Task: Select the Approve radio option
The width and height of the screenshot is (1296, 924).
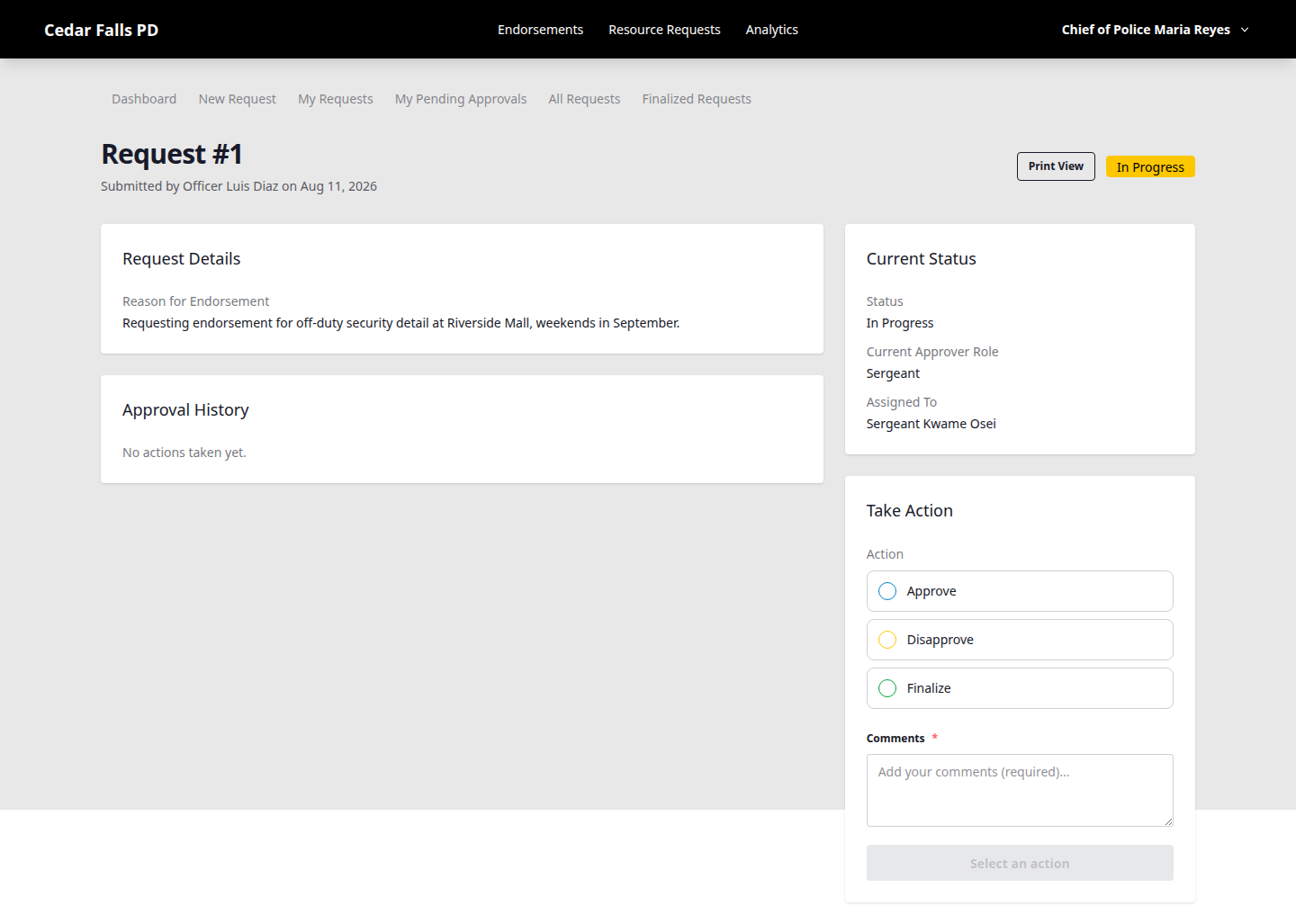Action: [887, 591]
